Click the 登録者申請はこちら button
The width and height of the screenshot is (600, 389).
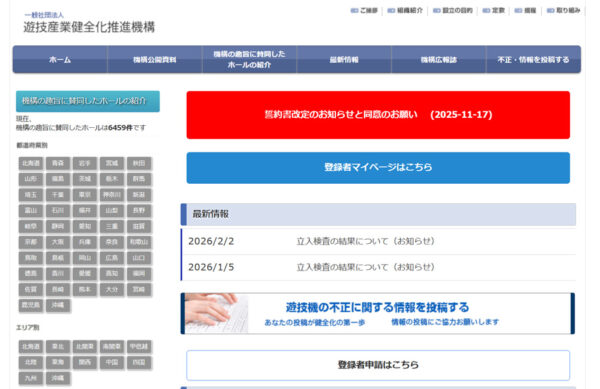[378, 365]
